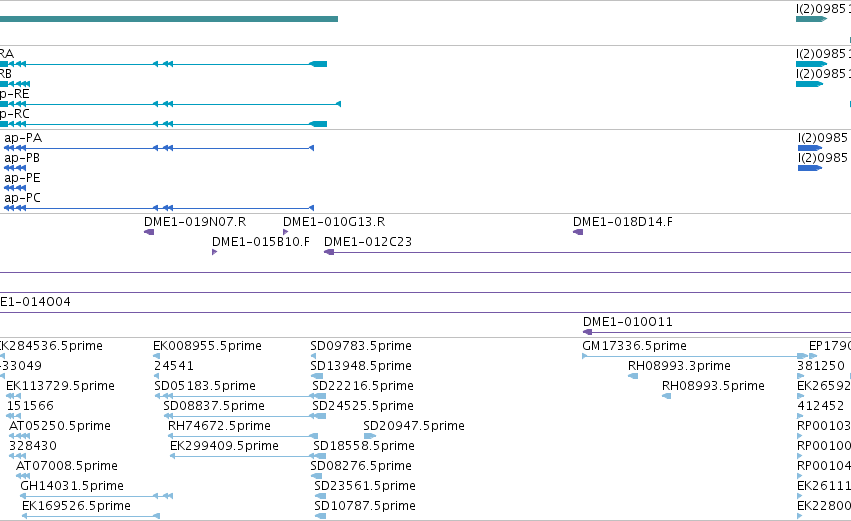Select the GM17336.5prime feature line
The image size is (851, 521).
click(699, 356)
